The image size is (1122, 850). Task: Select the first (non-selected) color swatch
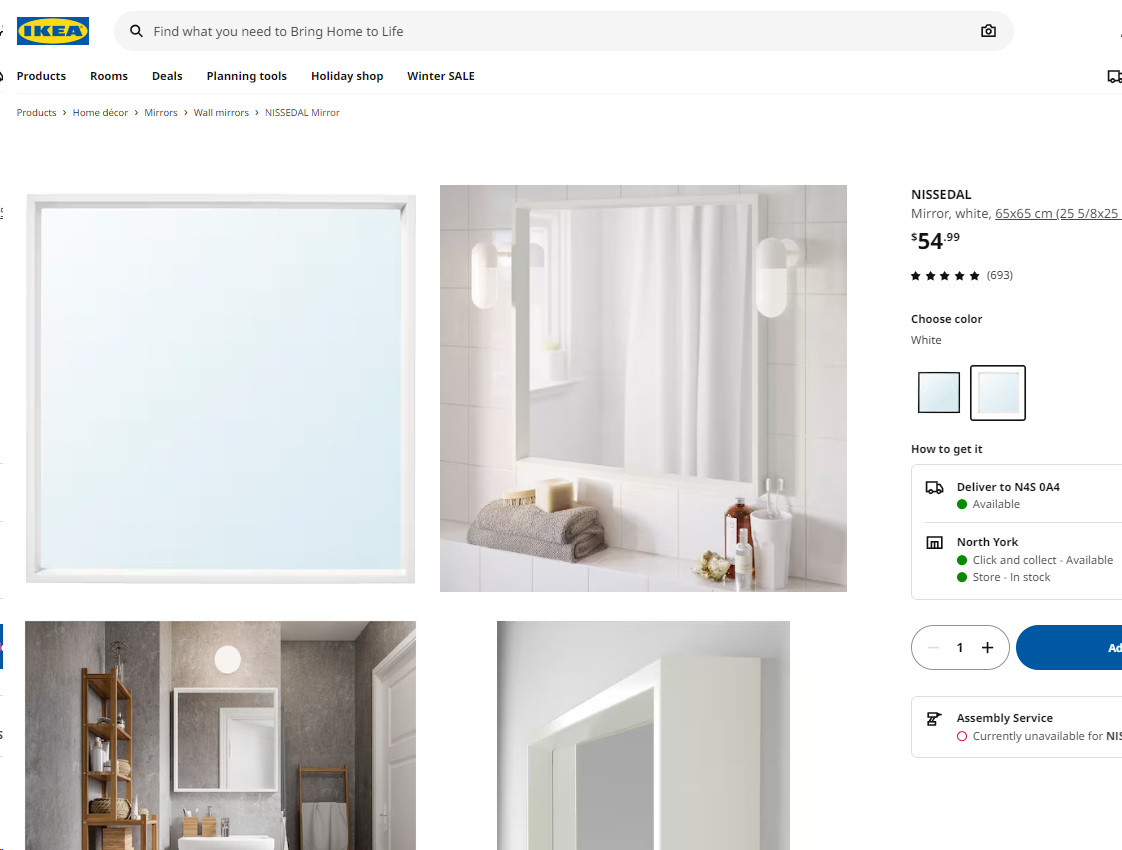pyautogui.click(x=939, y=393)
